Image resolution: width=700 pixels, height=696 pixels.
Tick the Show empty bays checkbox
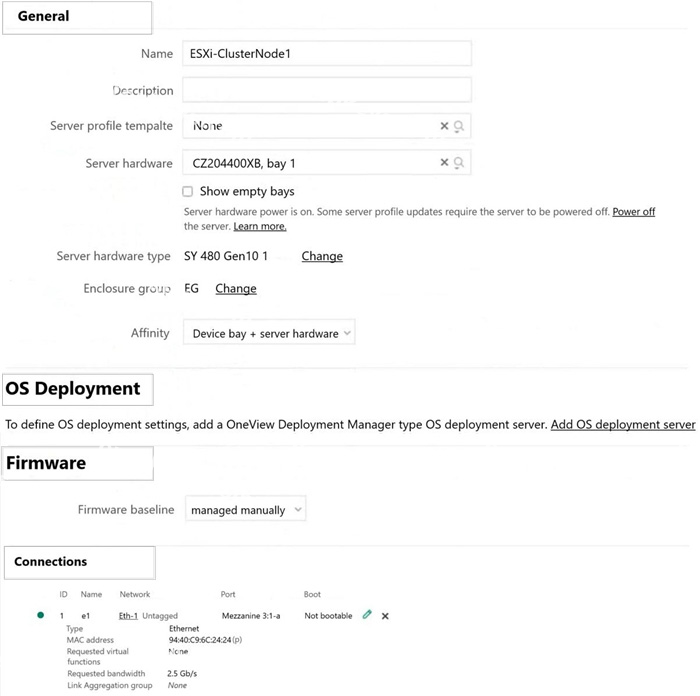pos(188,192)
